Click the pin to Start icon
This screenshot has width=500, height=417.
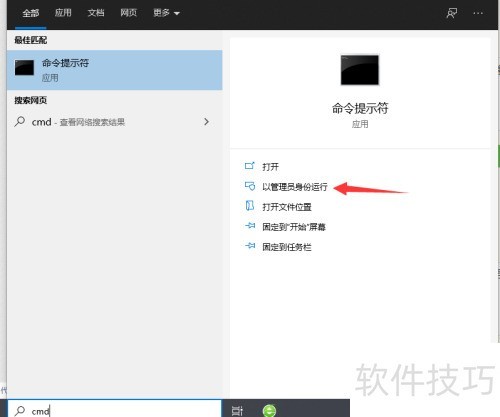click(250, 226)
